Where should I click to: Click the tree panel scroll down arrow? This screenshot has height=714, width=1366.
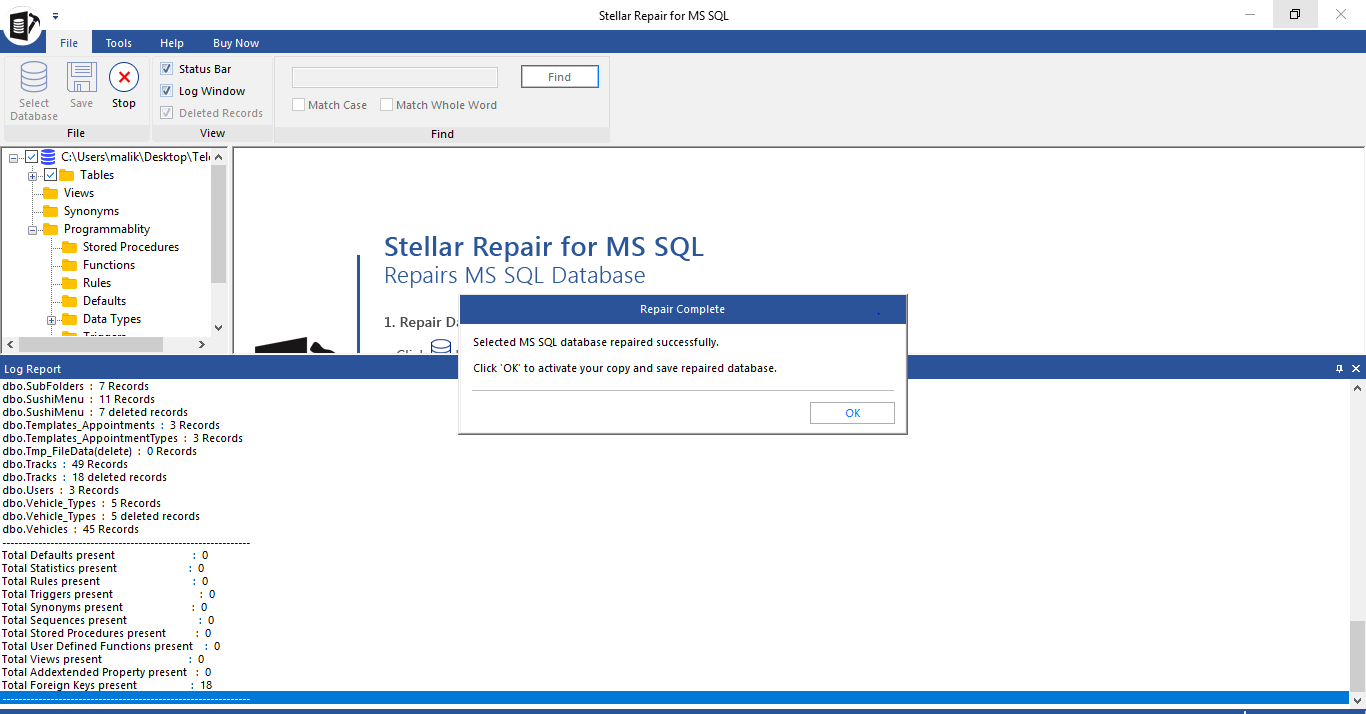click(219, 327)
